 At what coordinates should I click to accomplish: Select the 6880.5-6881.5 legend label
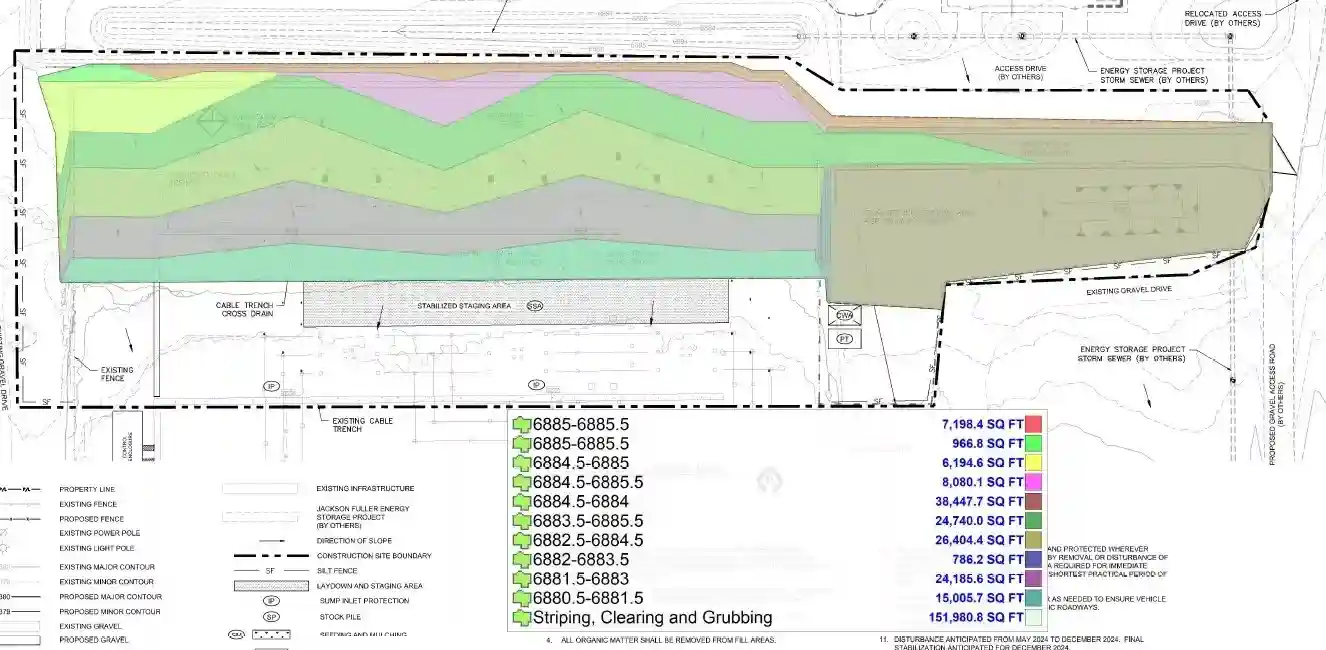click(588, 598)
